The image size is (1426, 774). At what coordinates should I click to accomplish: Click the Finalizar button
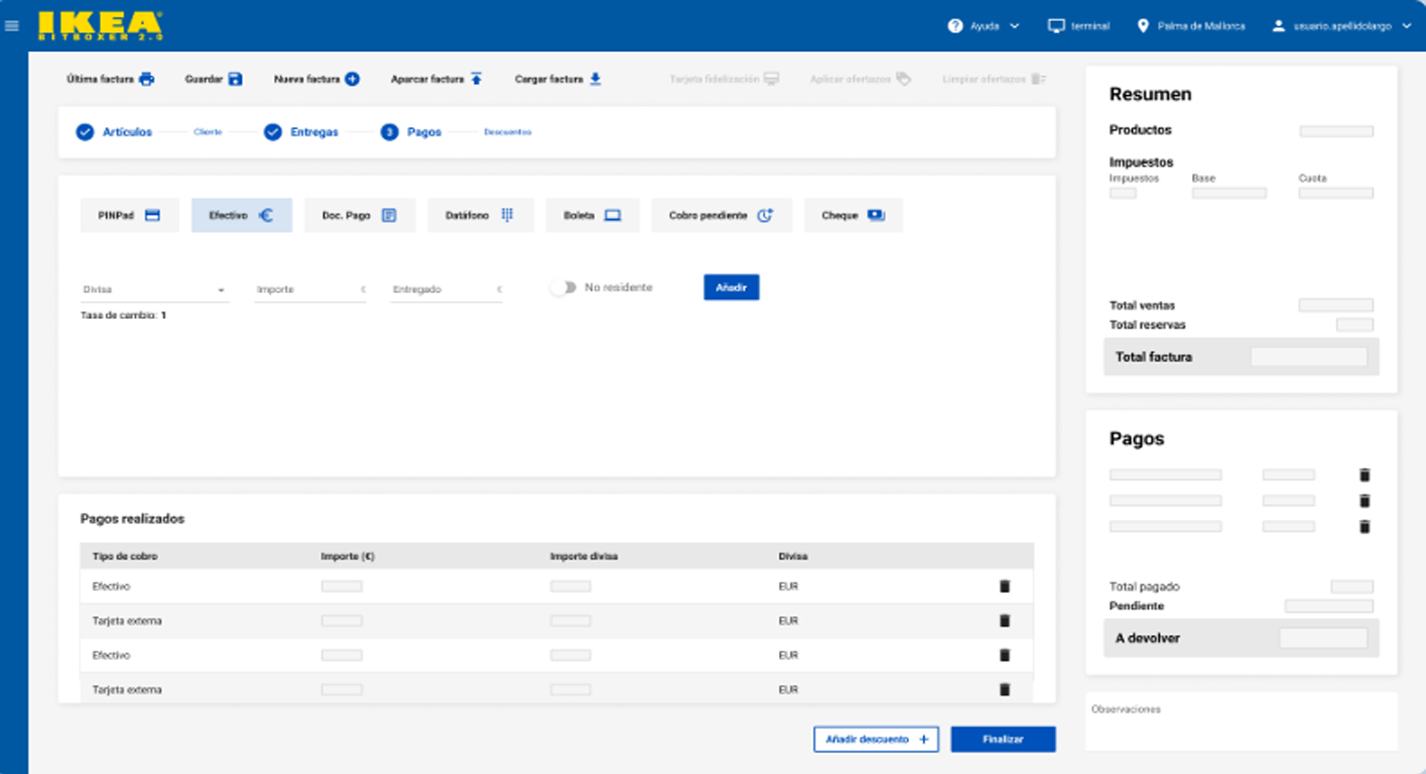click(1002, 739)
